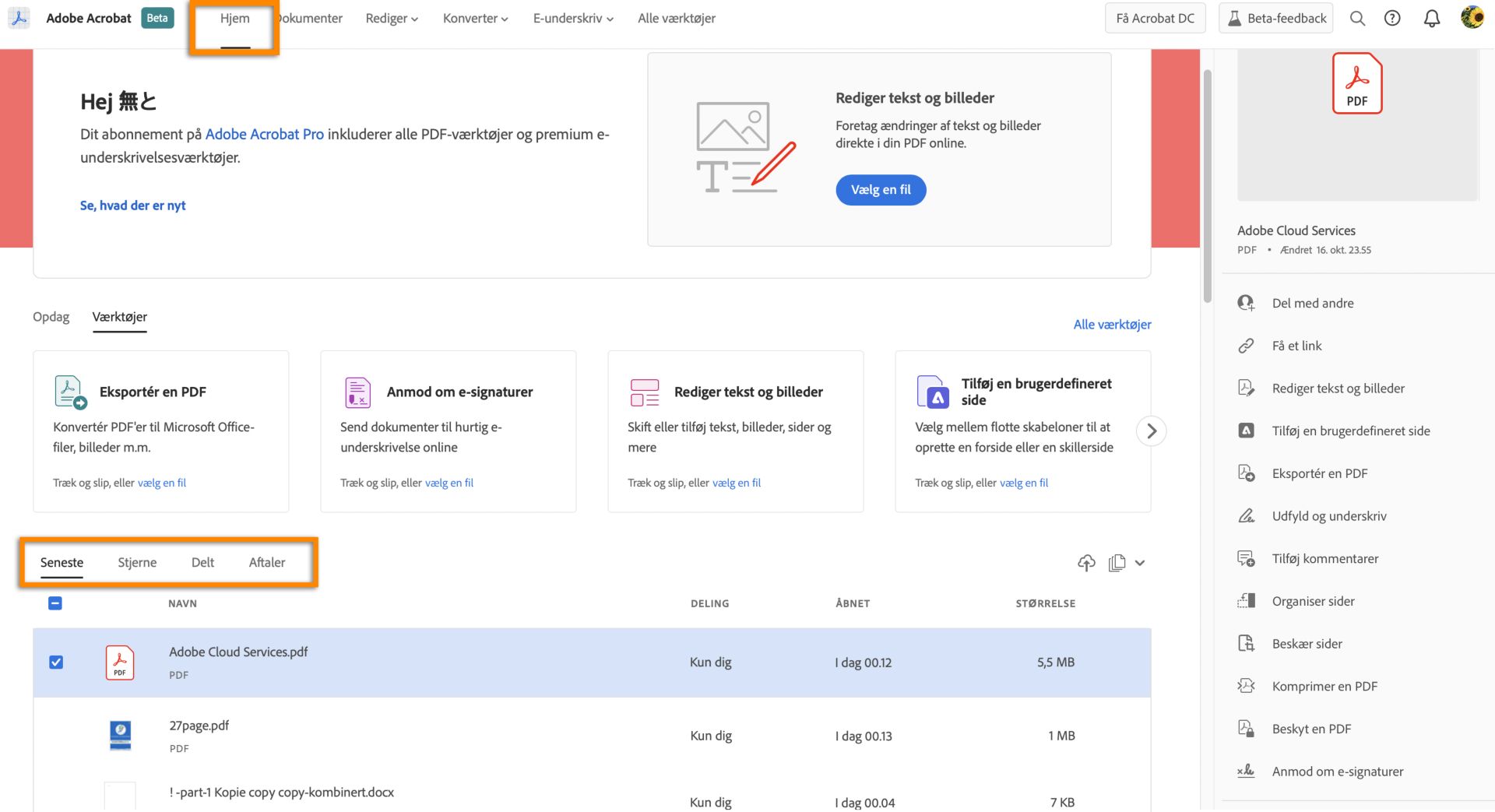
Task: Click the 27page.pdf file thumbnail
Action: point(121,736)
